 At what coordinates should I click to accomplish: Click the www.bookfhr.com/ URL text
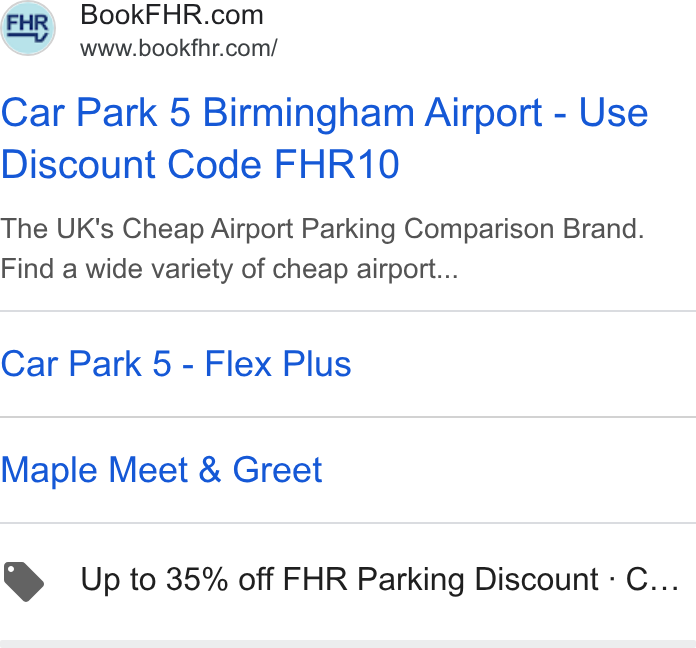click(178, 48)
